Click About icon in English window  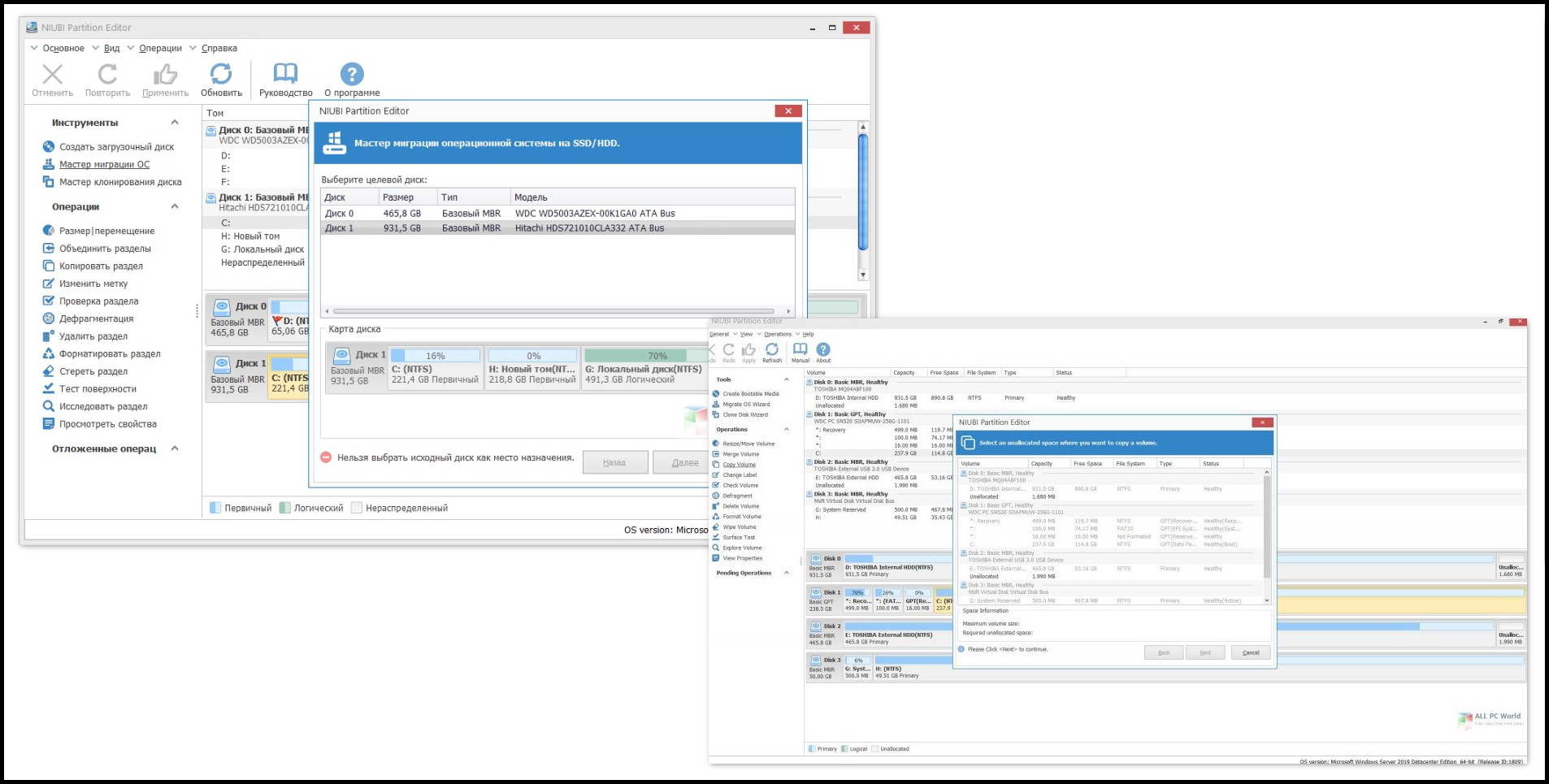[823, 349]
